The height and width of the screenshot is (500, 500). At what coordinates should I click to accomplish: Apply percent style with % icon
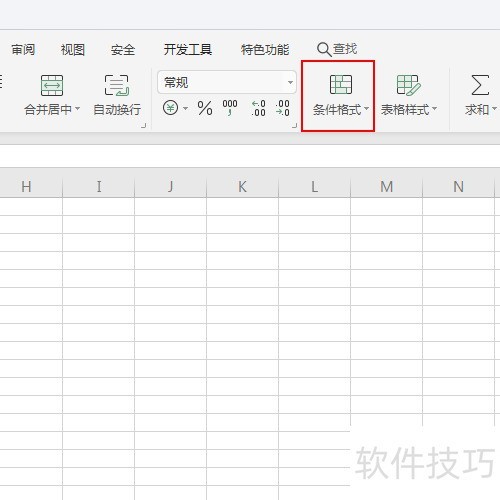205,108
